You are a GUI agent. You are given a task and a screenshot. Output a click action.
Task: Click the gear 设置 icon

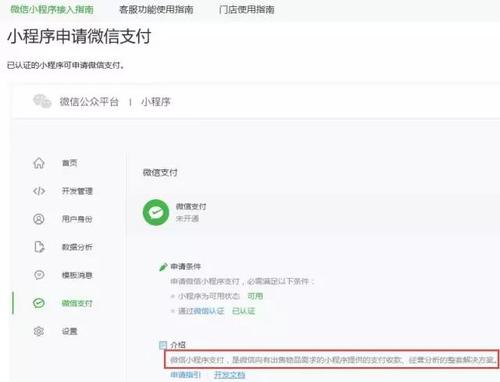39,331
